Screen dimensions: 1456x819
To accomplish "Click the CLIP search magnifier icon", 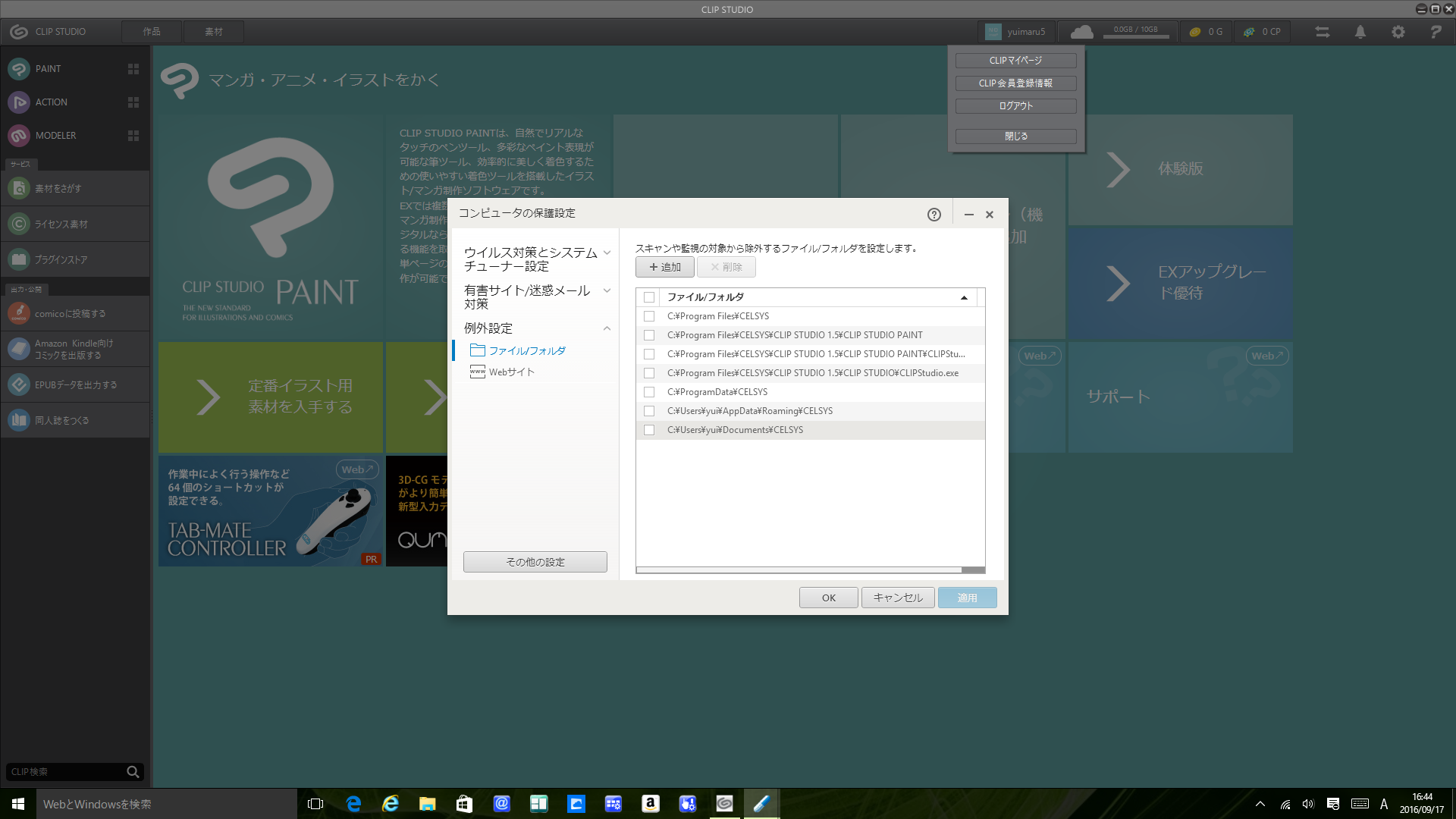I will [x=133, y=772].
